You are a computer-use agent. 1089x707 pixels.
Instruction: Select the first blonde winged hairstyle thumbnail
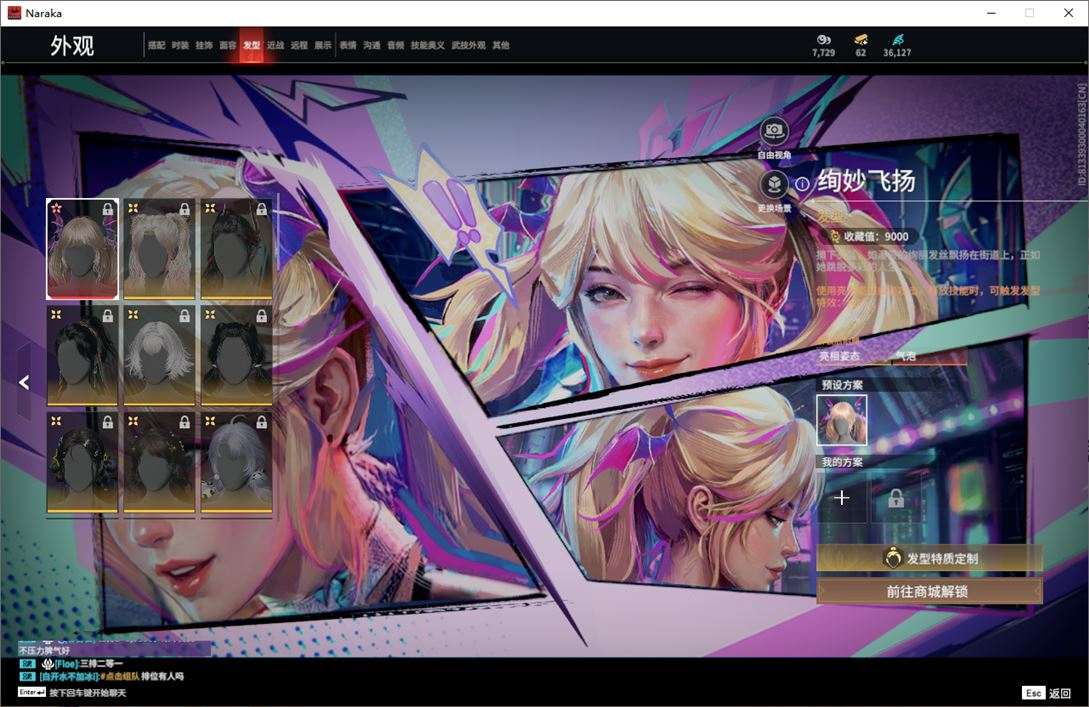(x=83, y=249)
